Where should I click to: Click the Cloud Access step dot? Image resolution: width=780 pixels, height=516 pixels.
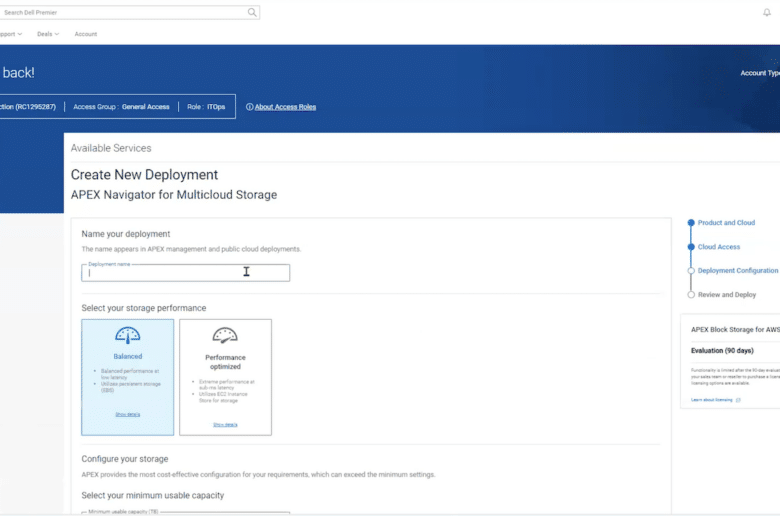[691, 247]
